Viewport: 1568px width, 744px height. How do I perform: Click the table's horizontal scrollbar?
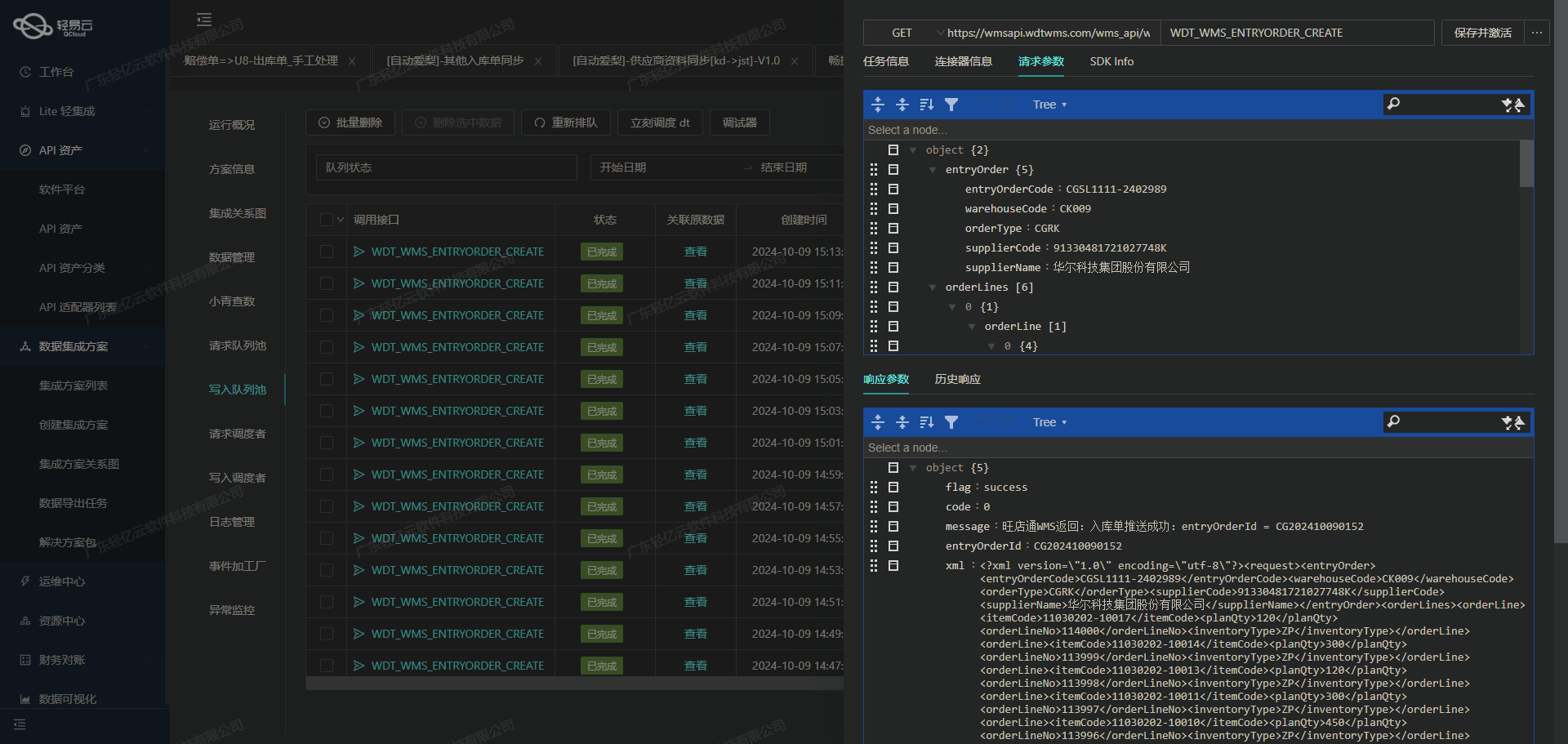pos(575,684)
